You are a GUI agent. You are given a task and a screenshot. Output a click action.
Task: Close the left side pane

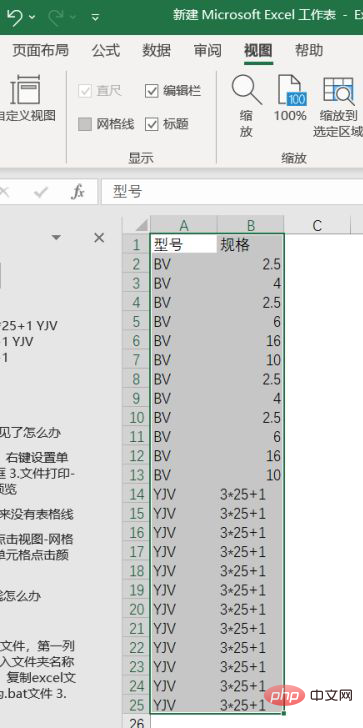(x=99, y=238)
